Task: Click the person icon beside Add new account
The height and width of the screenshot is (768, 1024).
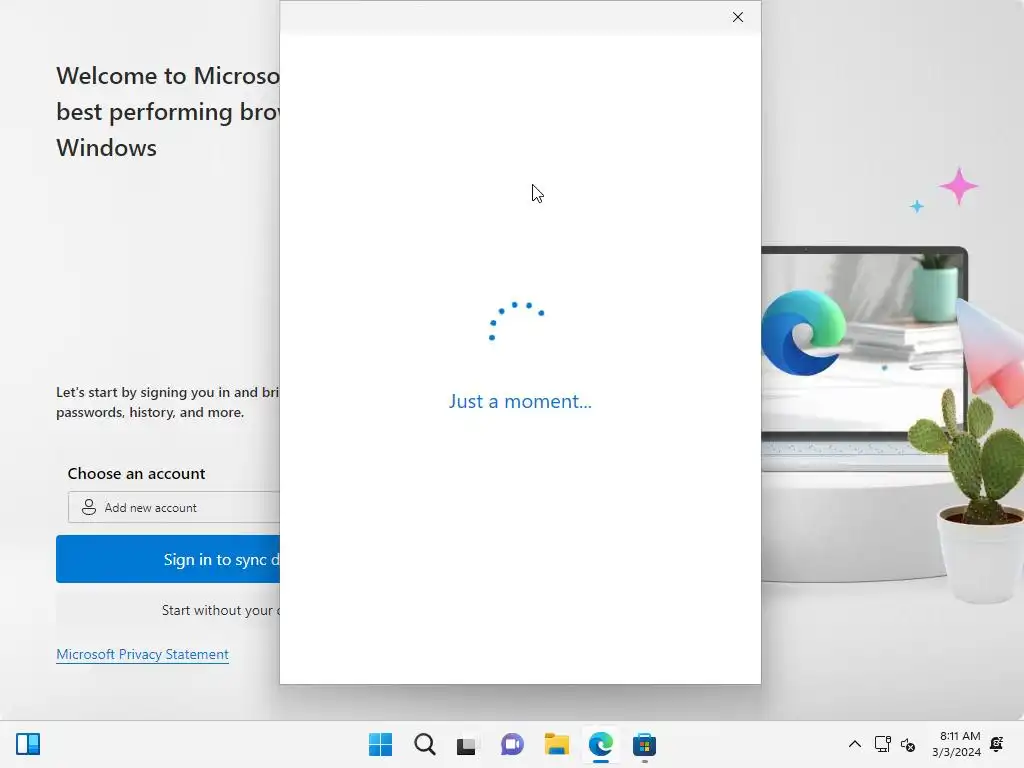Action: pyautogui.click(x=89, y=507)
